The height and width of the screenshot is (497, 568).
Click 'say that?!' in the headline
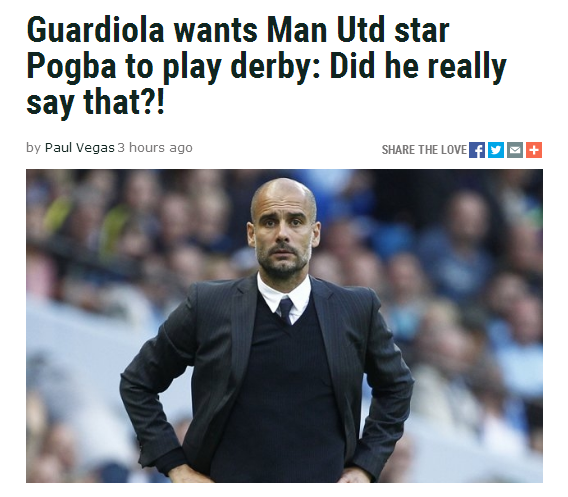coord(95,103)
